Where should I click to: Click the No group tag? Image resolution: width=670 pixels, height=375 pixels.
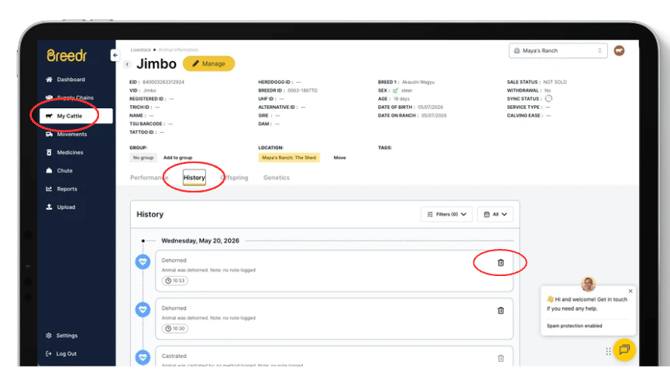point(143,158)
